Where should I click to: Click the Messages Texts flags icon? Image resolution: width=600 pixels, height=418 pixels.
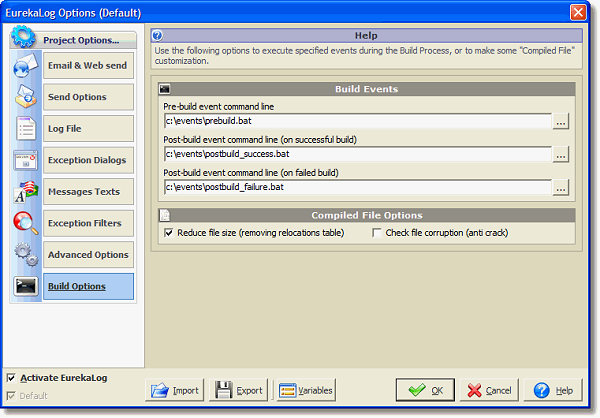26,191
